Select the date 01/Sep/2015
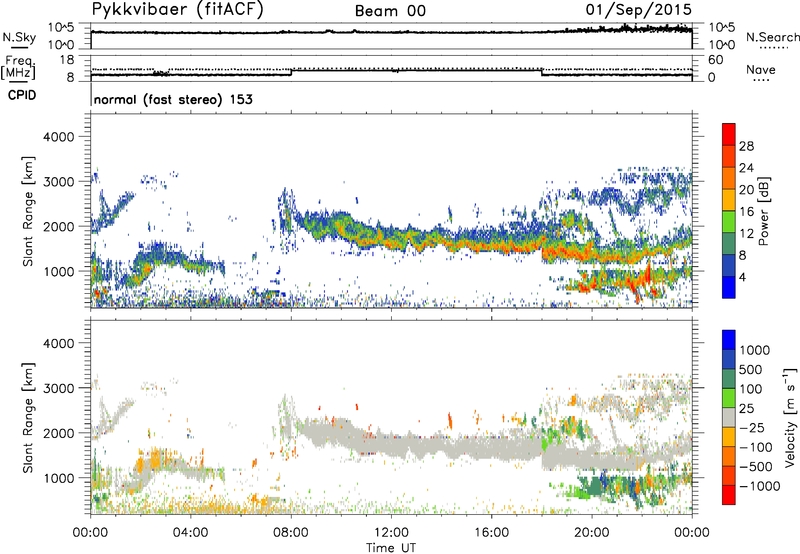The height and width of the screenshot is (554, 800). coord(639,9)
